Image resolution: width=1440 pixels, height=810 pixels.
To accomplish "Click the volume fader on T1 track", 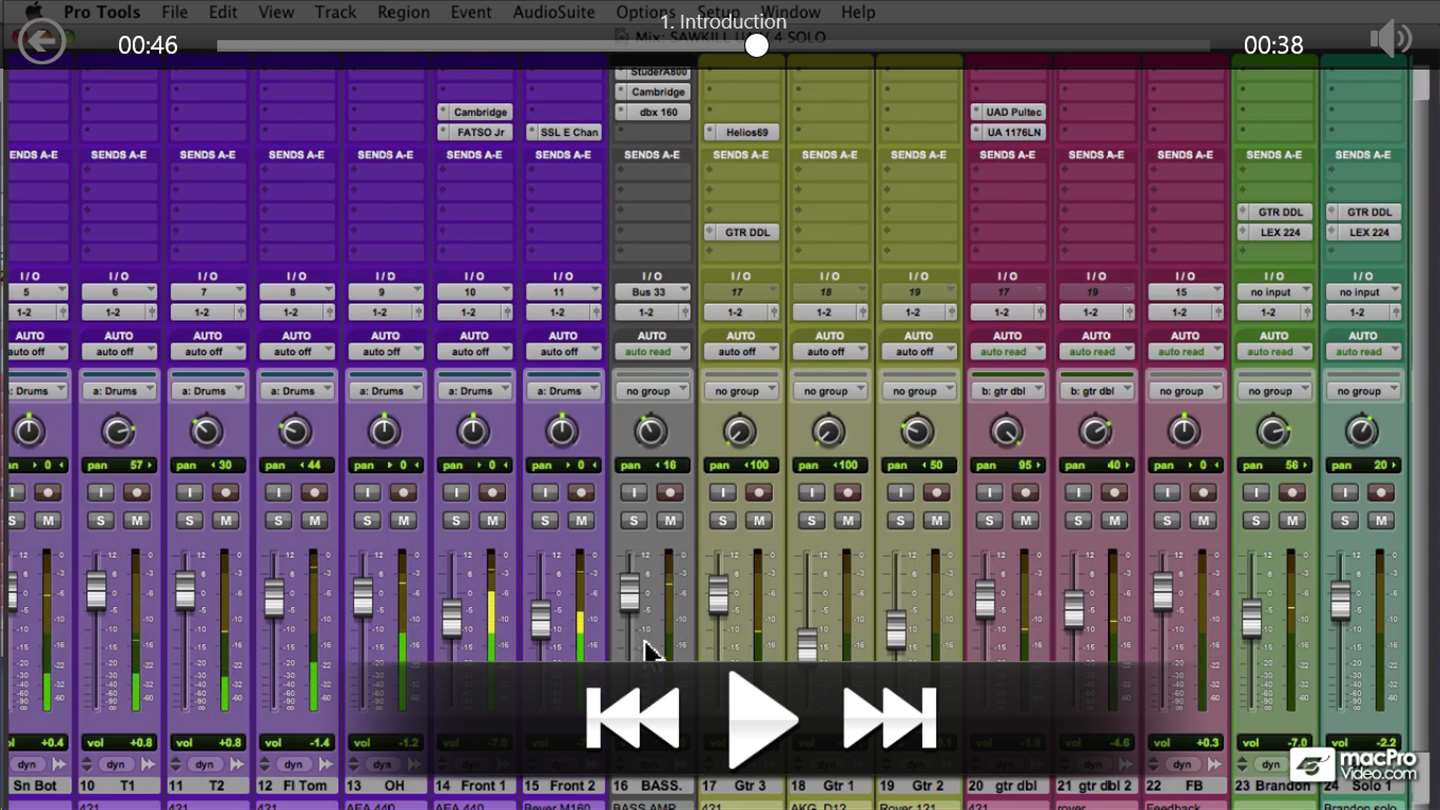I will (x=96, y=590).
